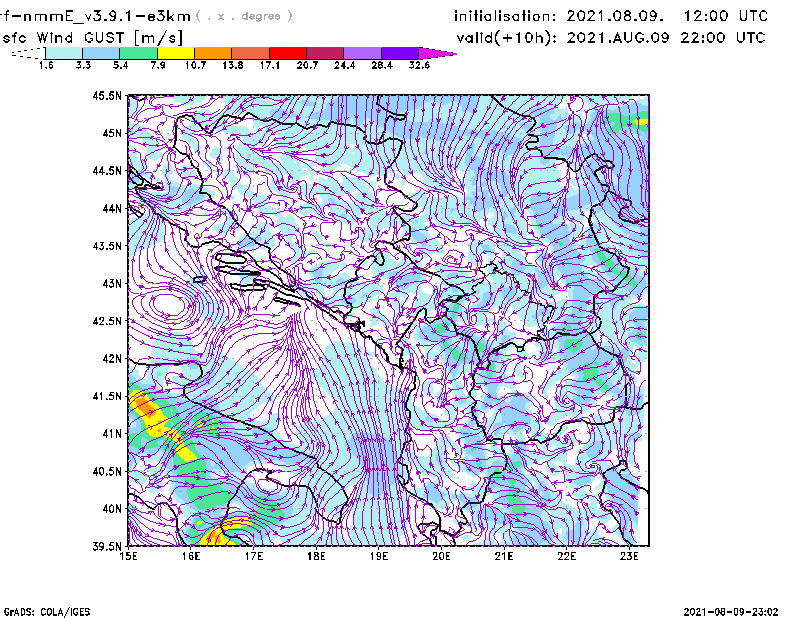Click the 44.5N latitude label
The image size is (800, 618).
point(107,170)
